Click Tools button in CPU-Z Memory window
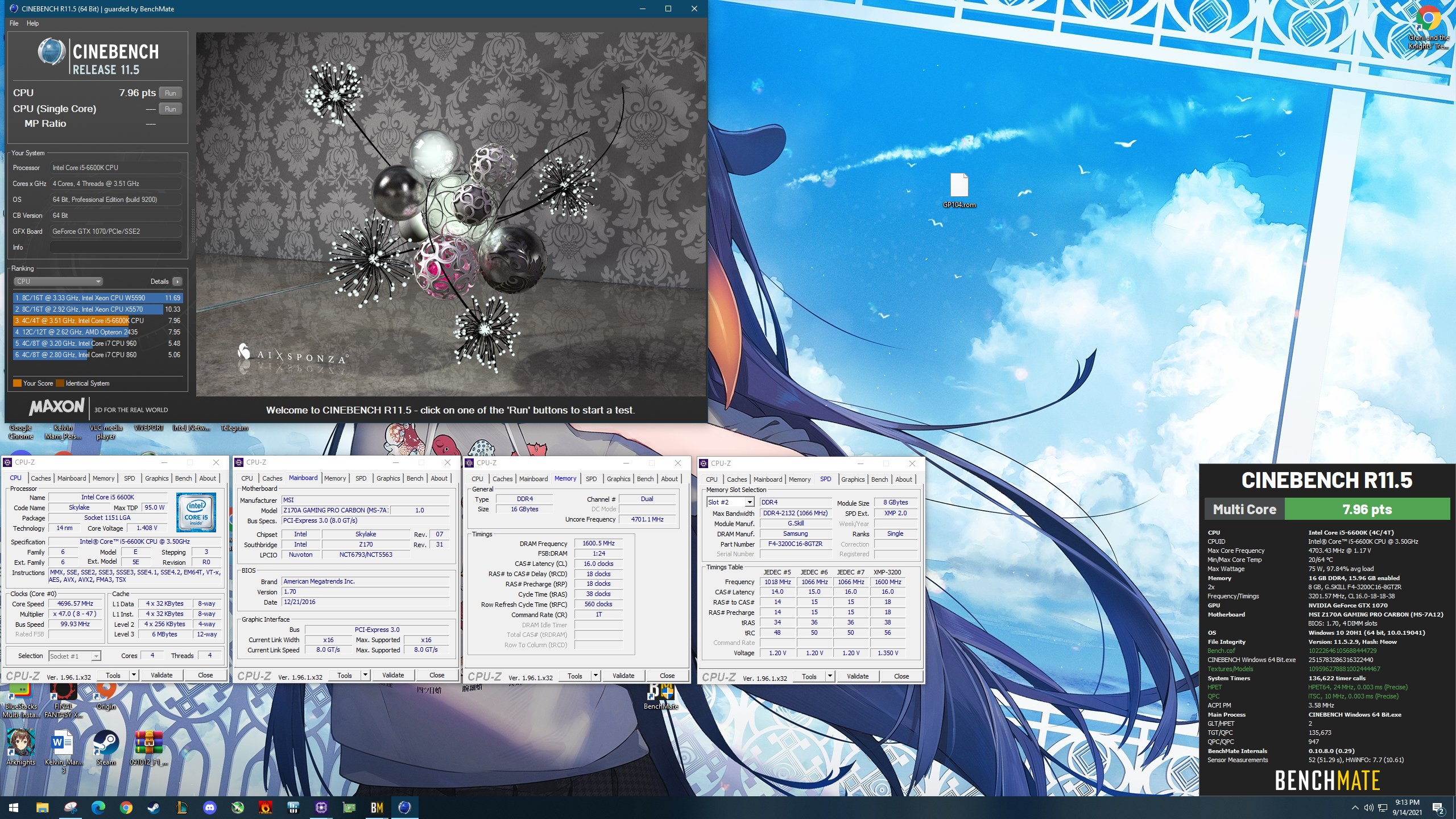1456x819 pixels. pyautogui.click(x=575, y=676)
